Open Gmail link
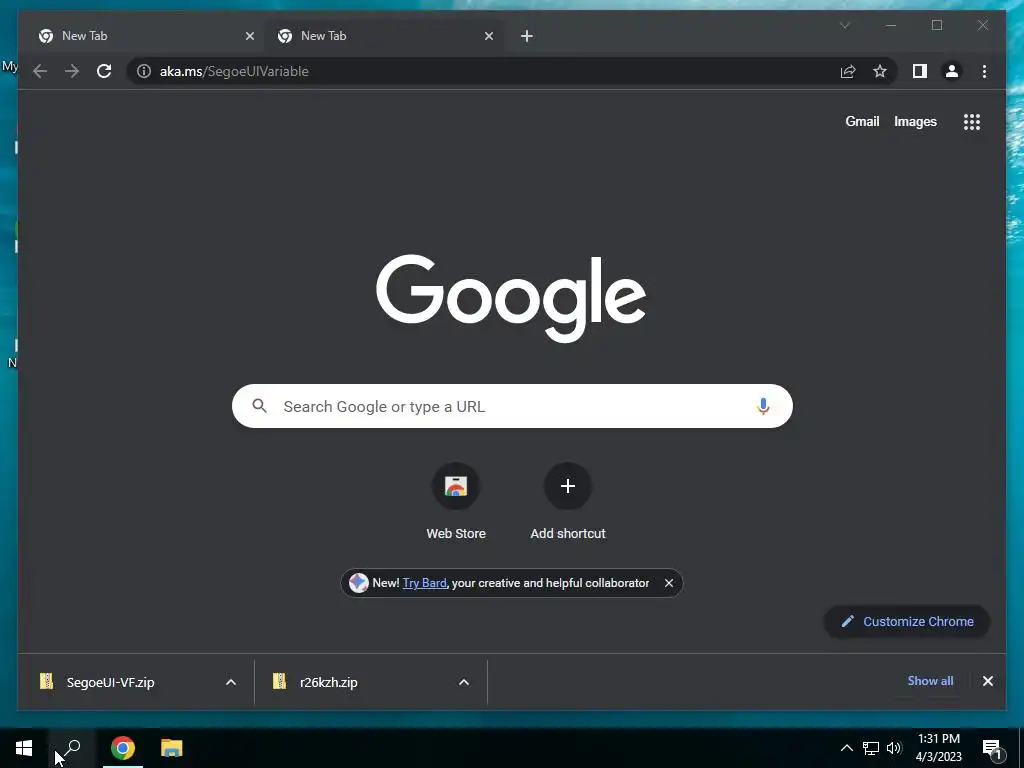This screenshot has width=1024, height=768. [862, 121]
